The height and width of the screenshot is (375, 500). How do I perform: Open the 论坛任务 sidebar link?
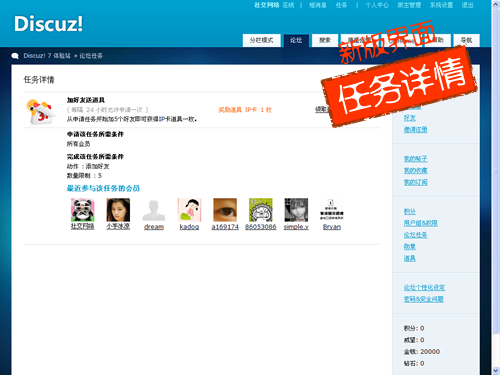tap(415, 235)
